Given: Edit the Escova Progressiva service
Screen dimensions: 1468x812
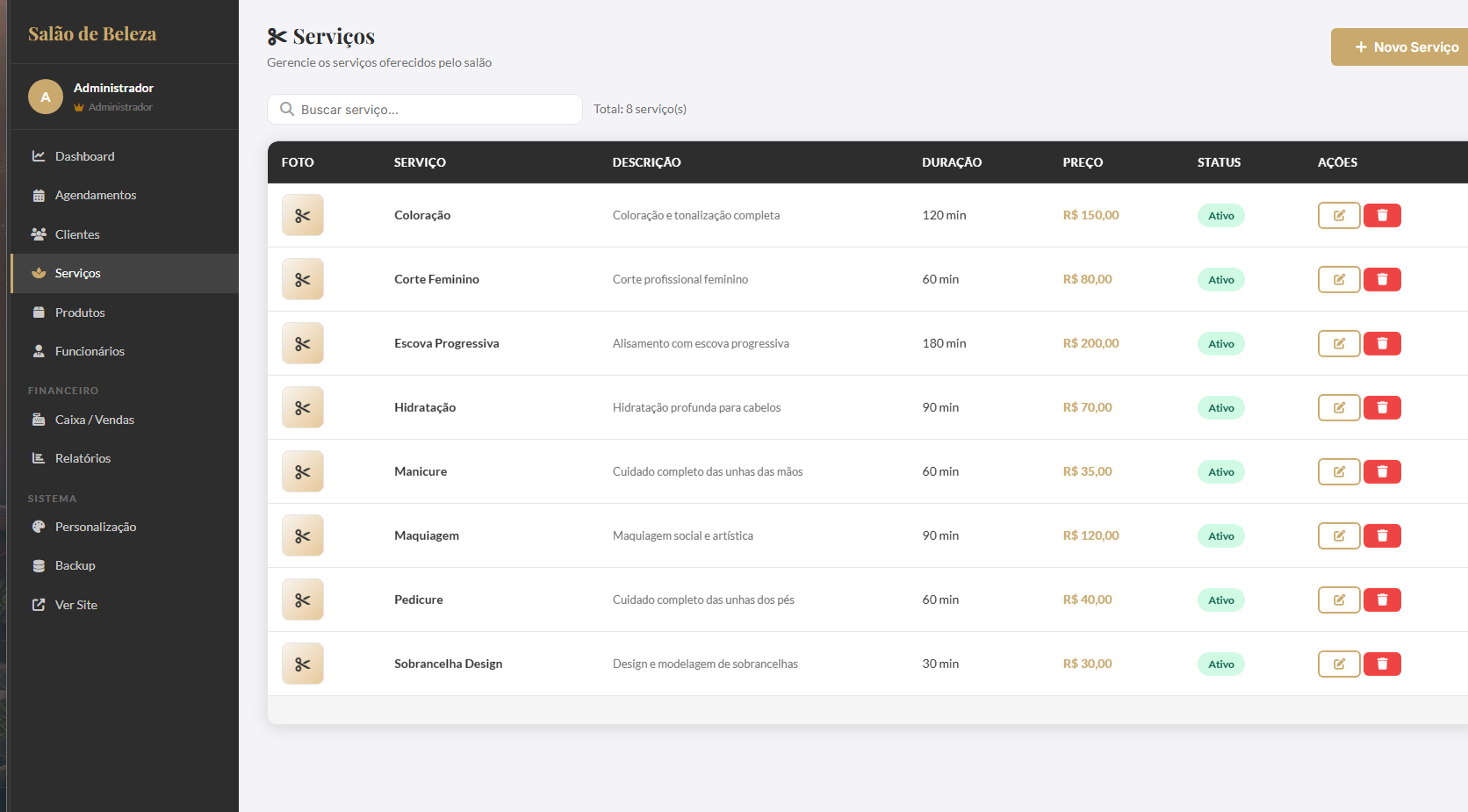Looking at the screenshot, I should point(1339,343).
